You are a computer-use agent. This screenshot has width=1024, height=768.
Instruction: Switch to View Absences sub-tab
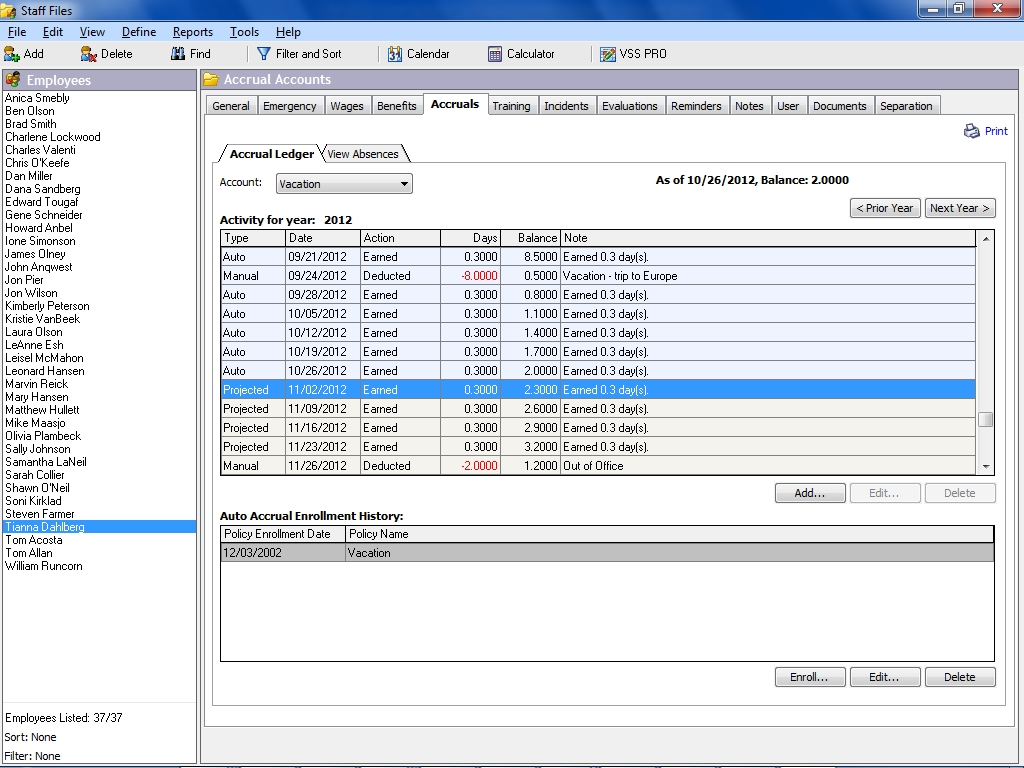point(363,154)
